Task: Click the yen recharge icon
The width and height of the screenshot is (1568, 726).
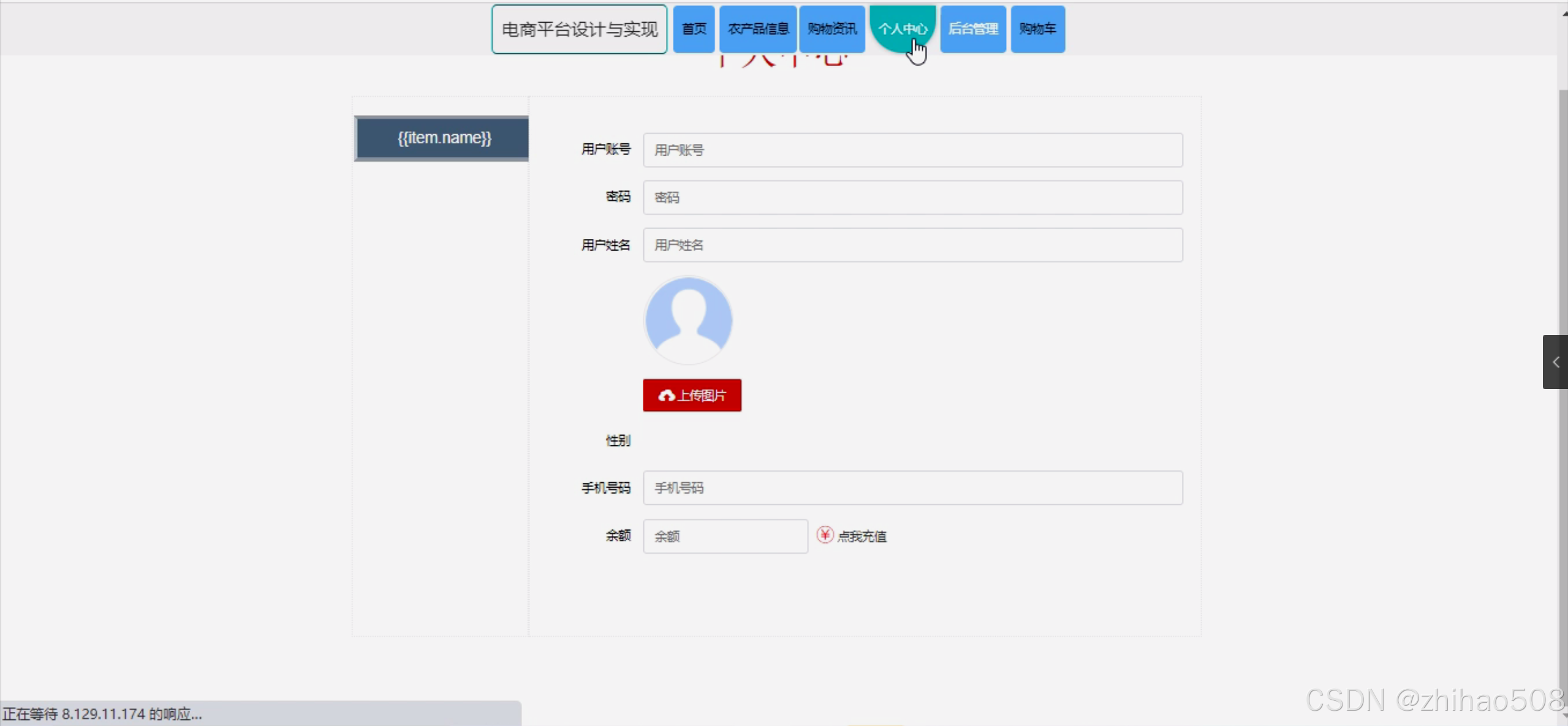Action: 825,535
